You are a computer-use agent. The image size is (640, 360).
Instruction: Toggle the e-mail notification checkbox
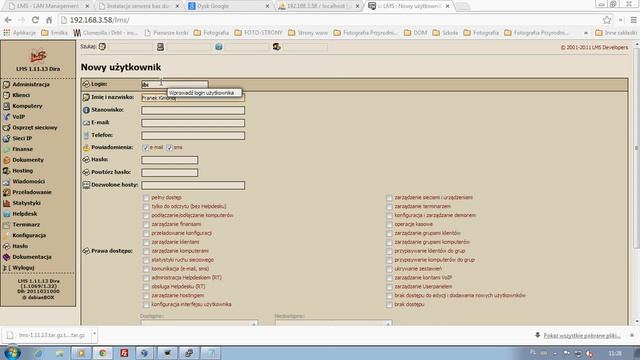pyautogui.click(x=146, y=148)
